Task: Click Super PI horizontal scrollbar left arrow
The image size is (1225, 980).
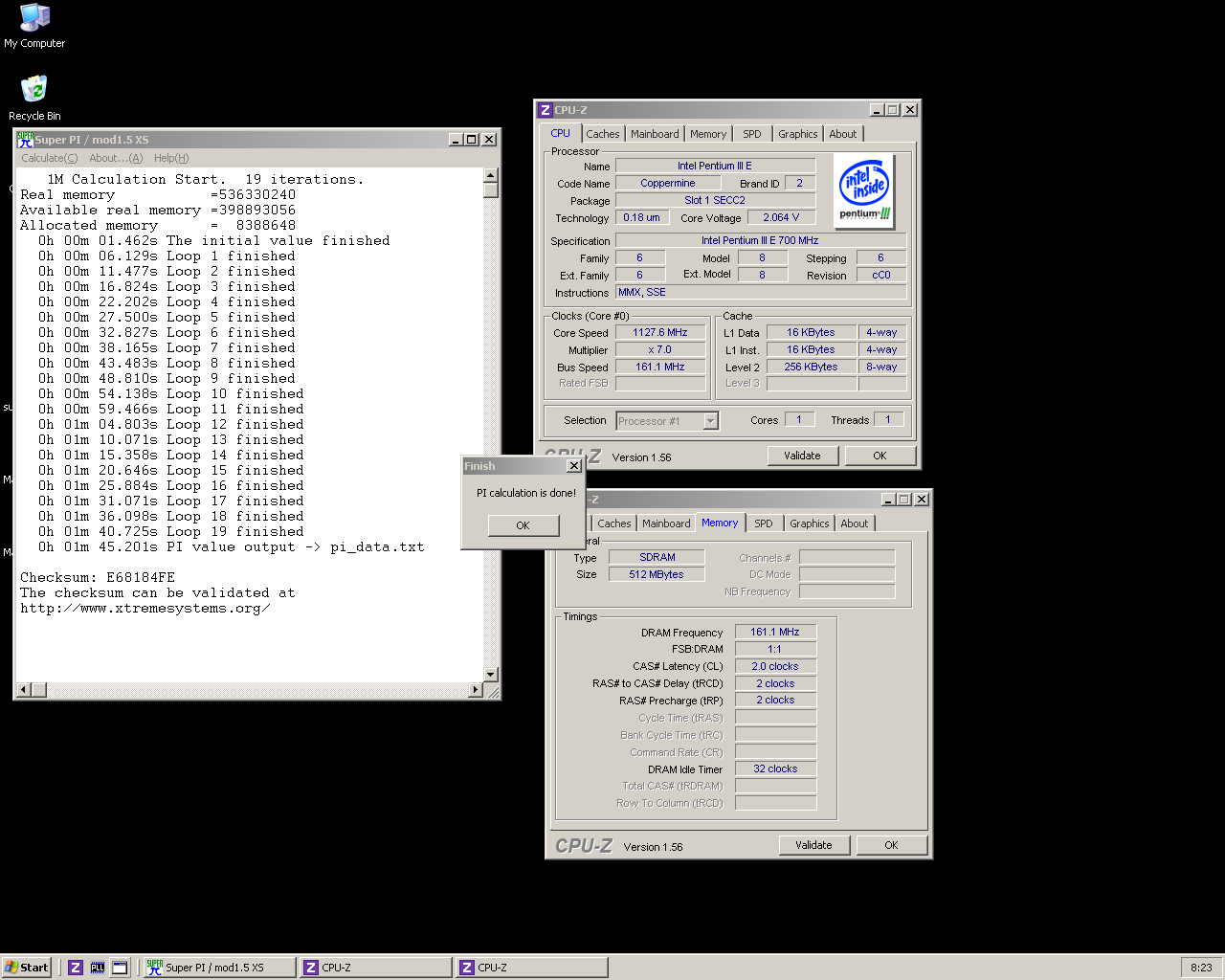Action: point(24,689)
